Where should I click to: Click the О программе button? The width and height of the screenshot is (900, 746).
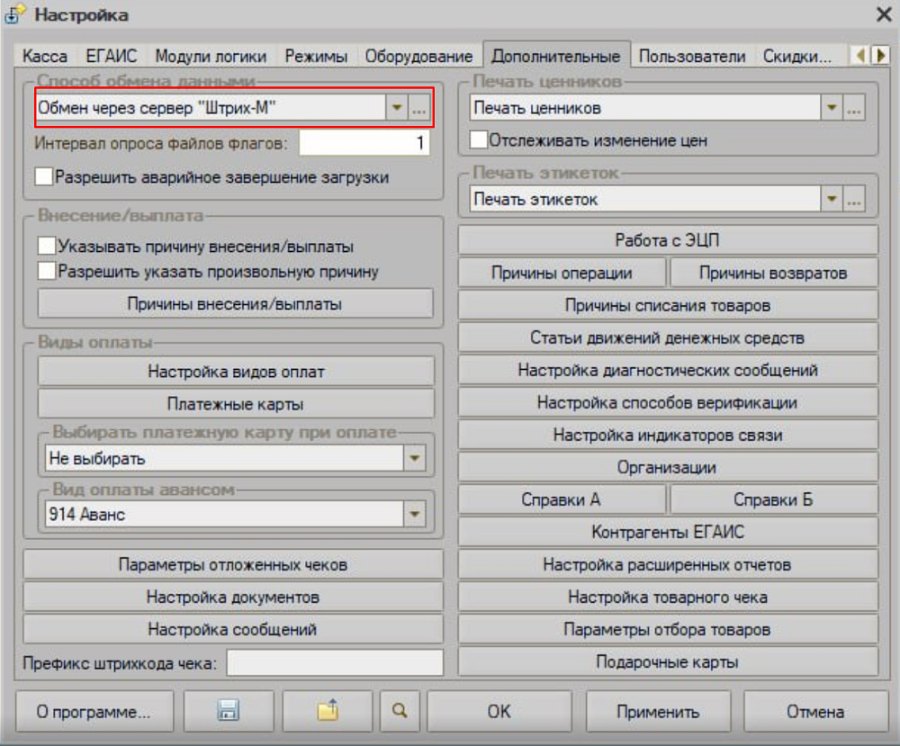[x=94, y=711]
